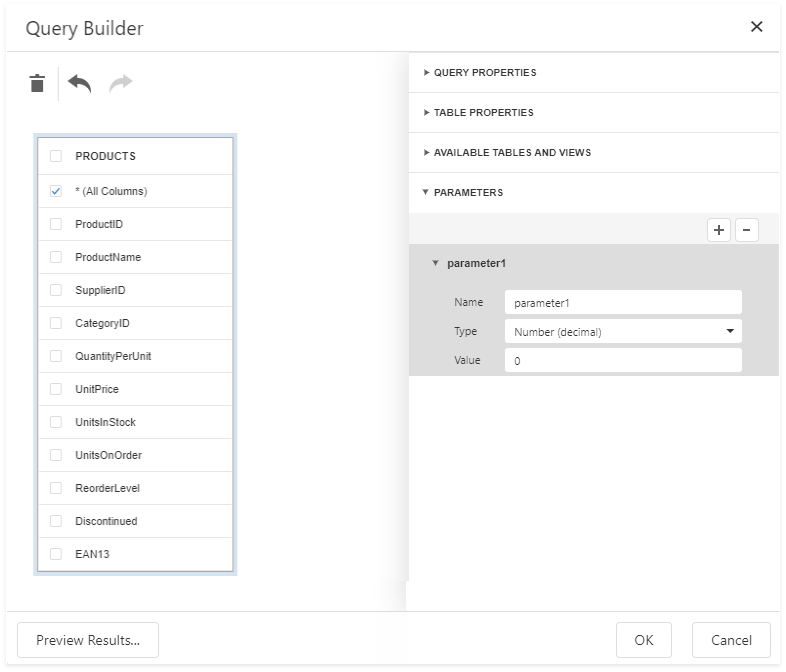The image size is (786, 672).
Task: Collapse the parameter1 item
Action: coord(436,264)
